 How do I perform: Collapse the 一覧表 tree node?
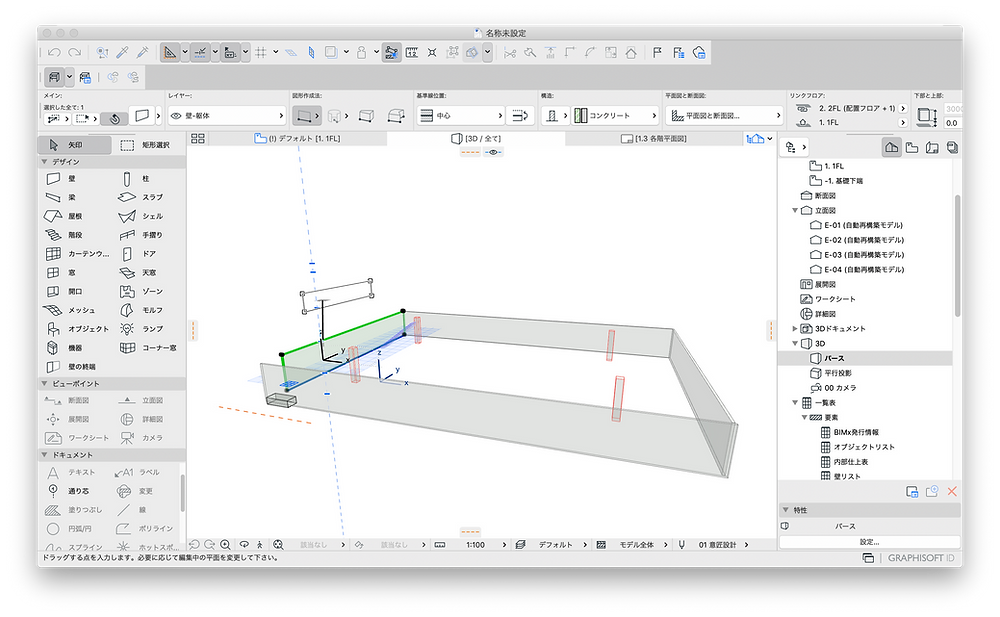click(795, 403)
